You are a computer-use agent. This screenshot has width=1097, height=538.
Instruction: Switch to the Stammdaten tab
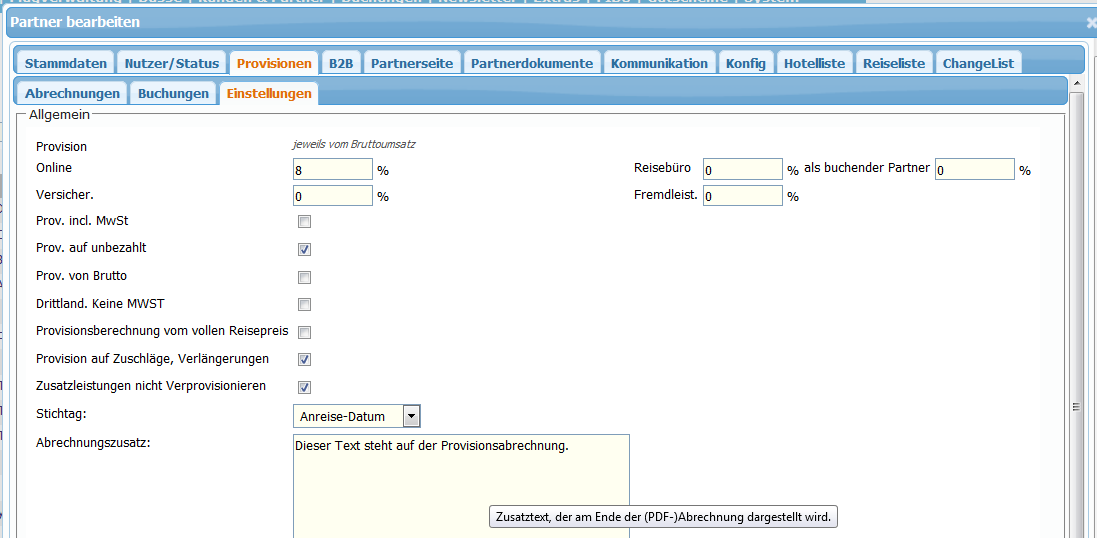coord(65,63)
